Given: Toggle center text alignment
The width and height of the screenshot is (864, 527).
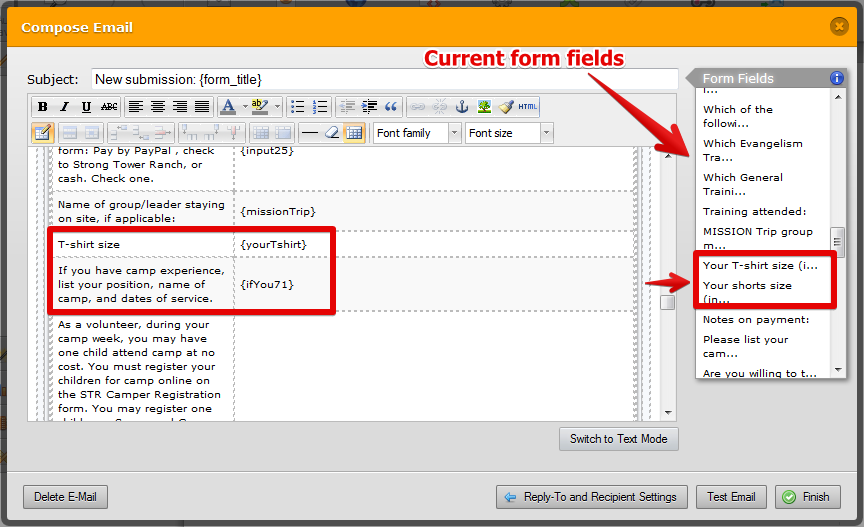Looking at the screenshot, I should click(158, 107).
